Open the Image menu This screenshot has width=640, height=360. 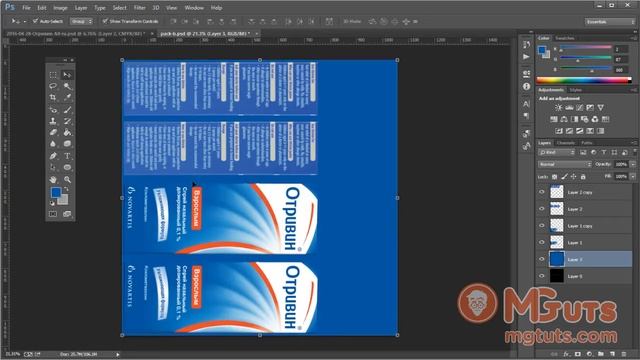(60, 8)
